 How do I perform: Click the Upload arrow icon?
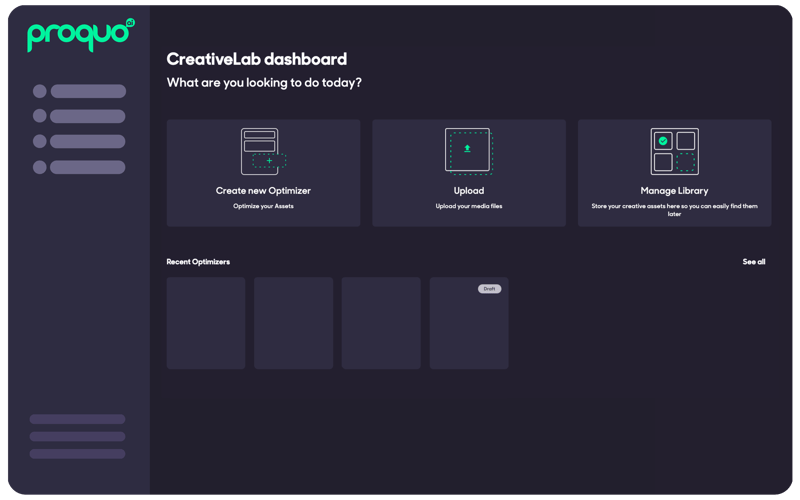467,149
